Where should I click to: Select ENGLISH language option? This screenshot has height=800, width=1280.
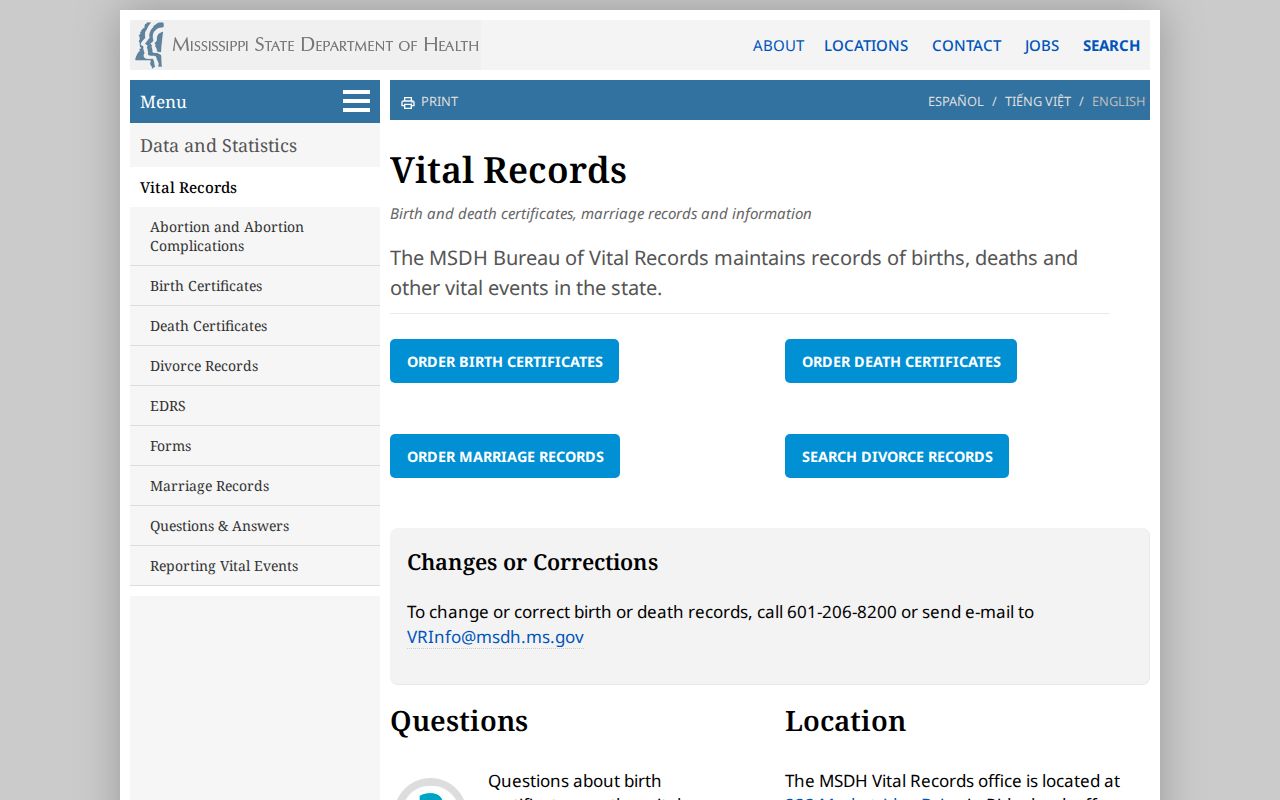point(1118,101)
